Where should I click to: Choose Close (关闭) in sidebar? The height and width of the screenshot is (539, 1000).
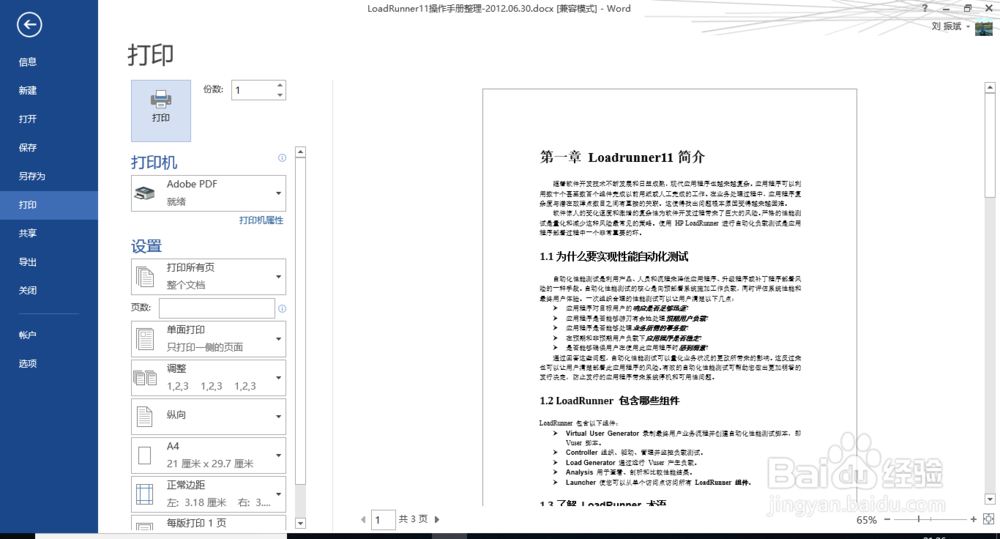[27, 290]
